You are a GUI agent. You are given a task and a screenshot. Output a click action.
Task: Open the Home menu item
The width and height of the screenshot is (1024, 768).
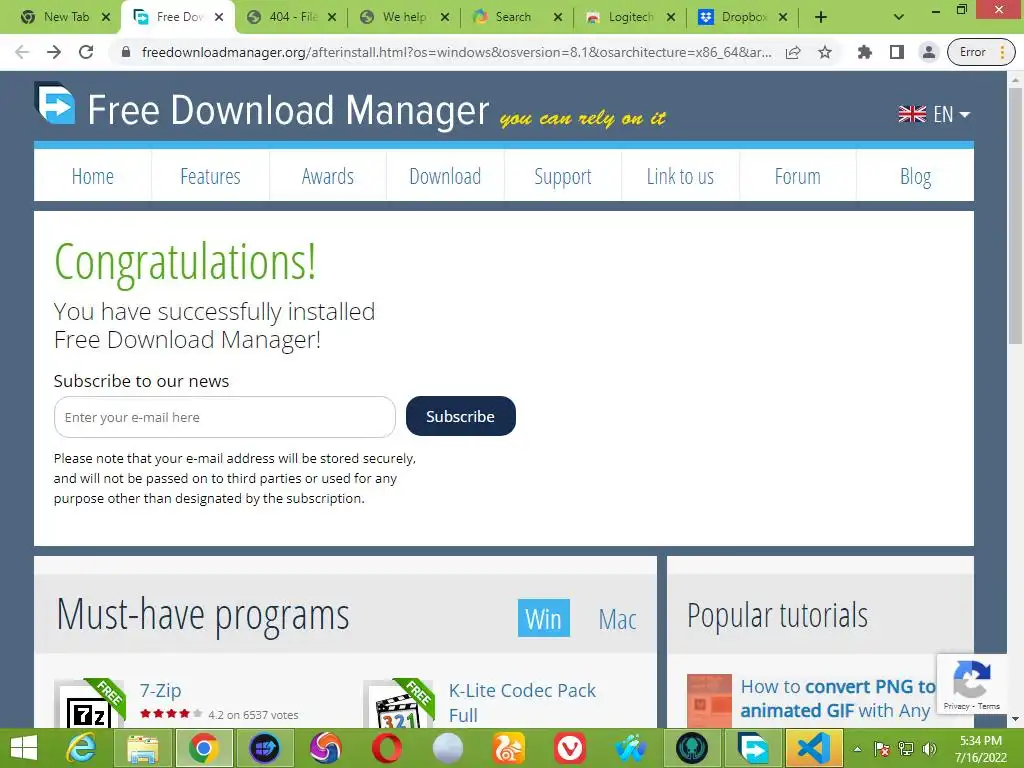[x=93, y=176]
